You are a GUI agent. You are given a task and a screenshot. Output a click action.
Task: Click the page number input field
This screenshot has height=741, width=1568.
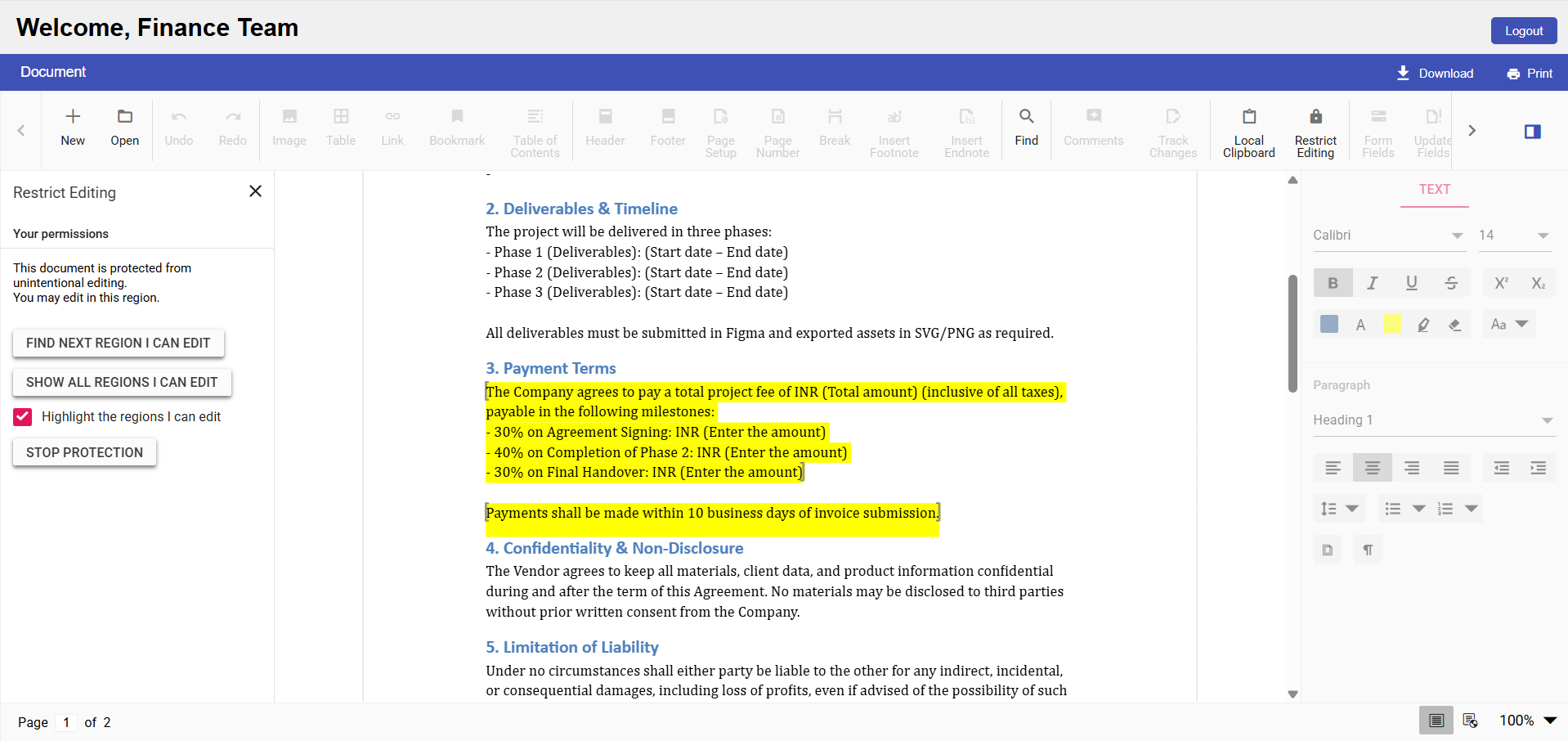(x=66, y=723)
